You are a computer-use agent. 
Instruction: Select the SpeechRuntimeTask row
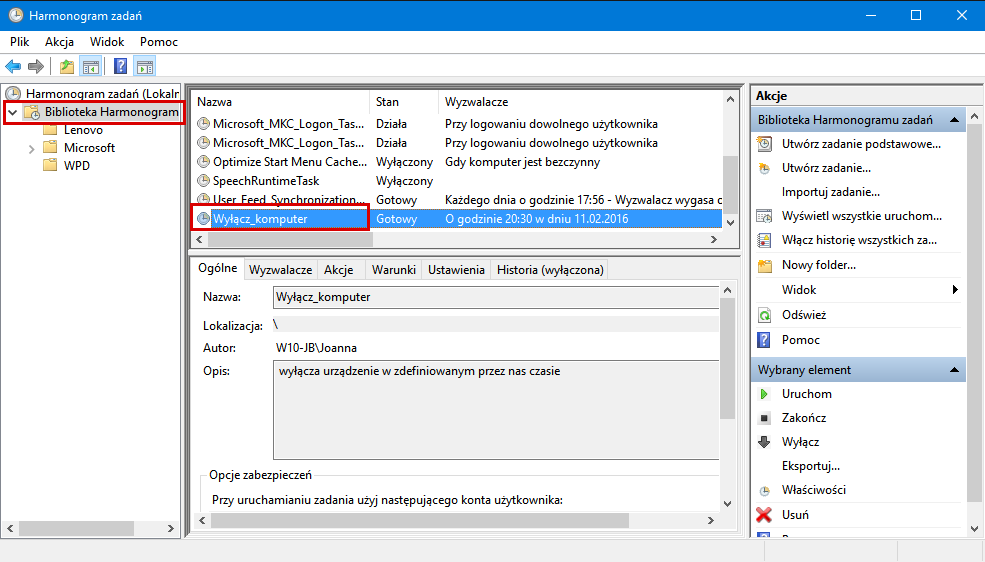[266, 181]
